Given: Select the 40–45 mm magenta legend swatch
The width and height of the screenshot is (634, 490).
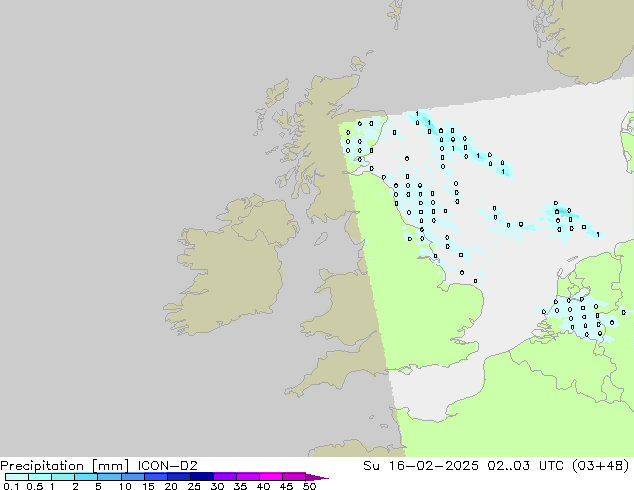Looking at the screenshot, I should [271, 477].
